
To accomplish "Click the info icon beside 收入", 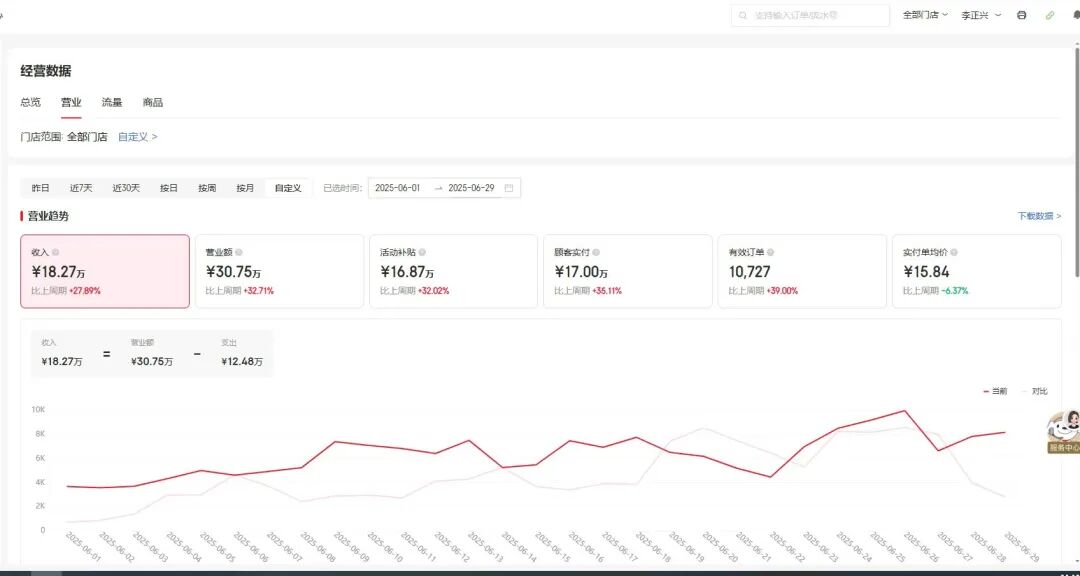I will tap(55, 253).
